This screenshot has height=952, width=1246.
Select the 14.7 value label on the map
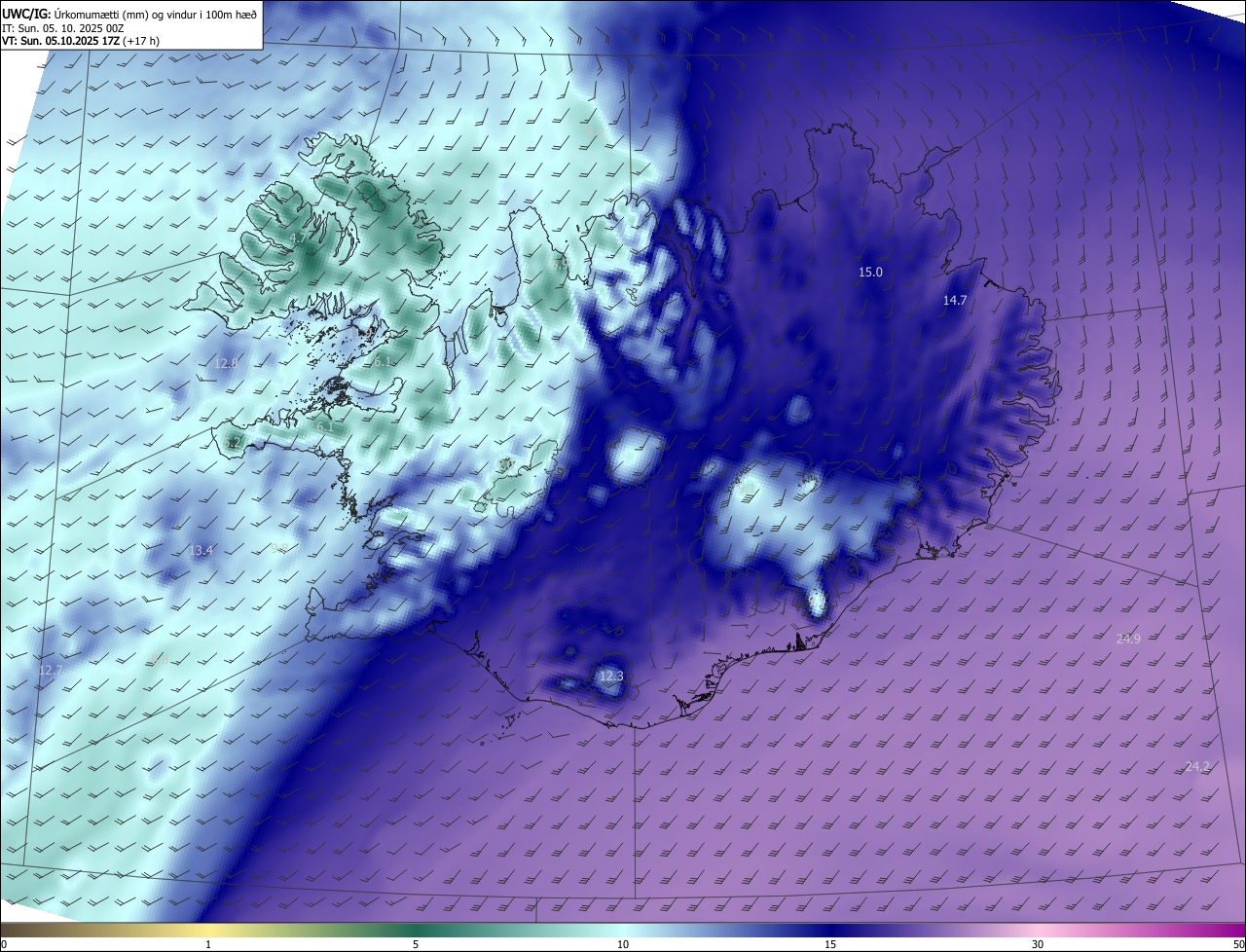click(955, 301)
